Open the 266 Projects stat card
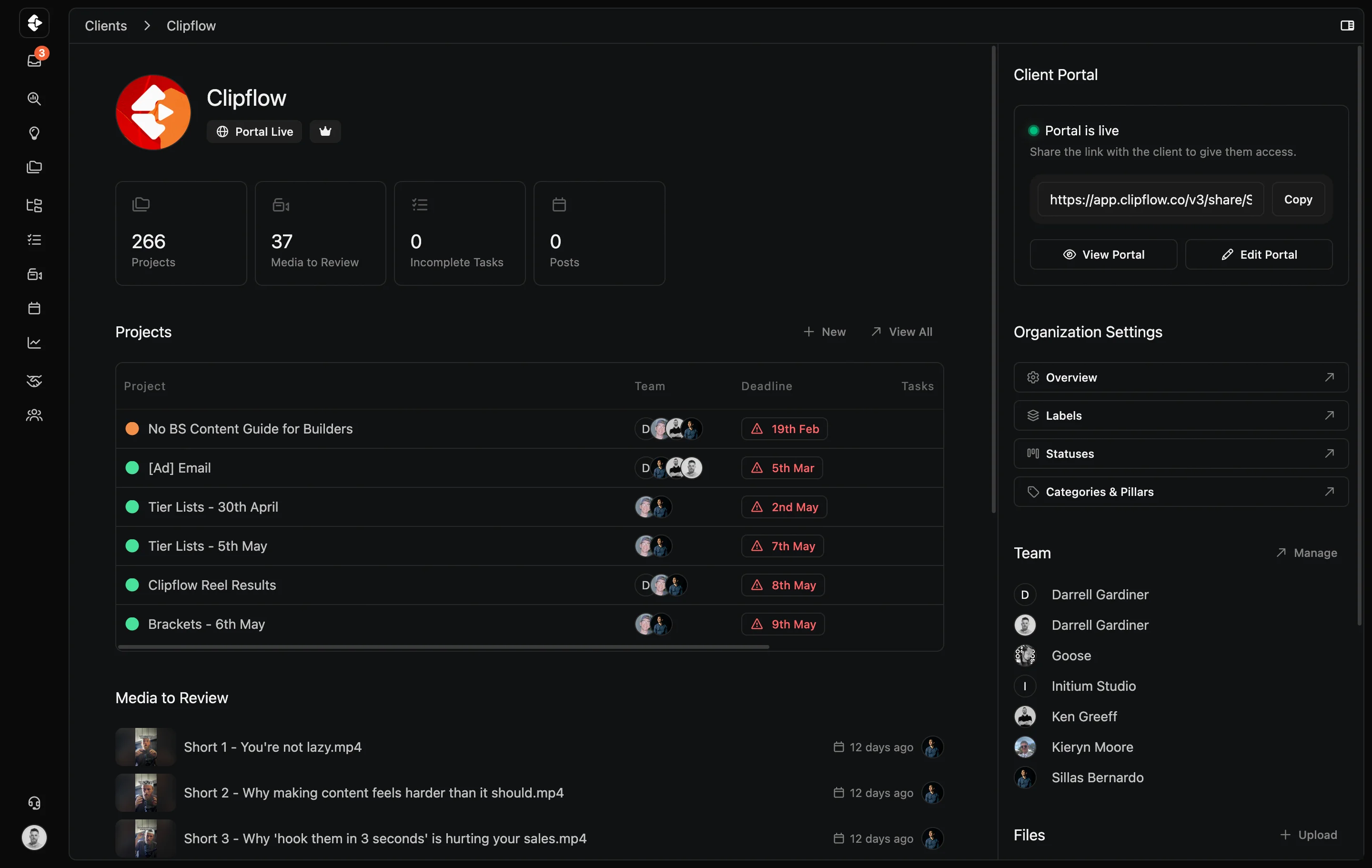 click(181, 233)
